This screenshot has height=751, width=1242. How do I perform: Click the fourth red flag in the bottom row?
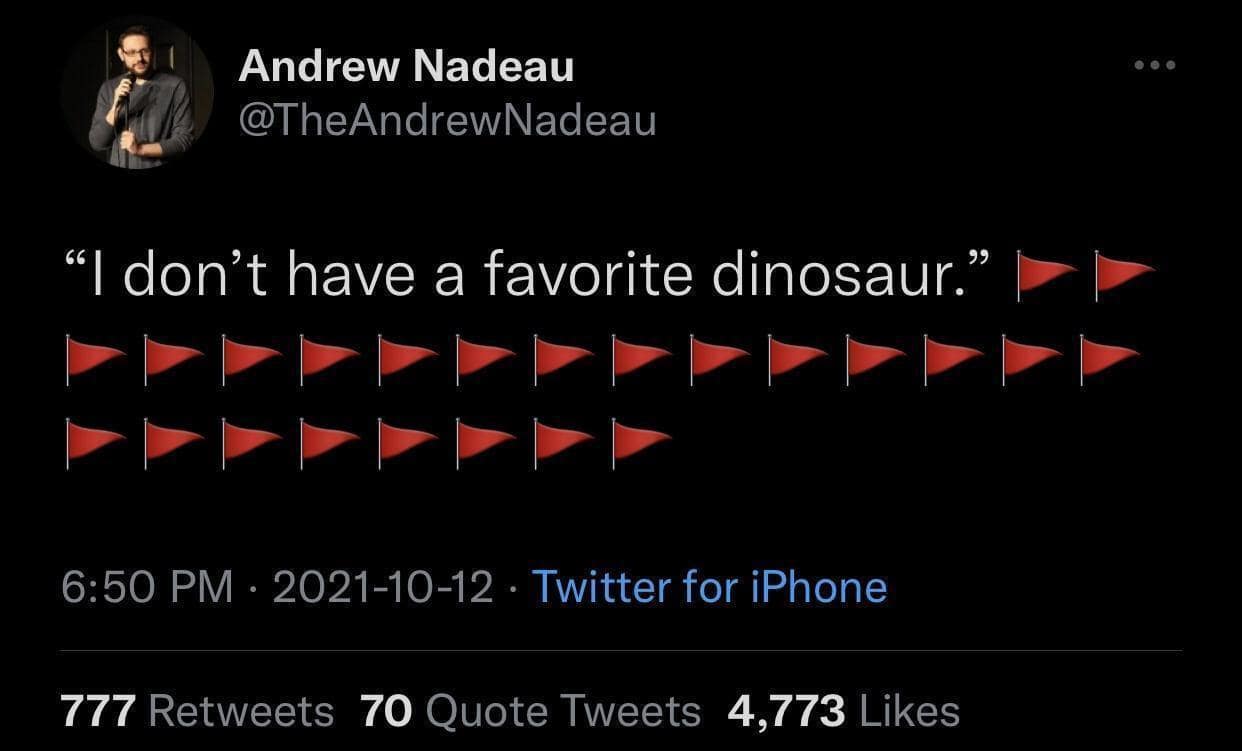click(329, 443)
